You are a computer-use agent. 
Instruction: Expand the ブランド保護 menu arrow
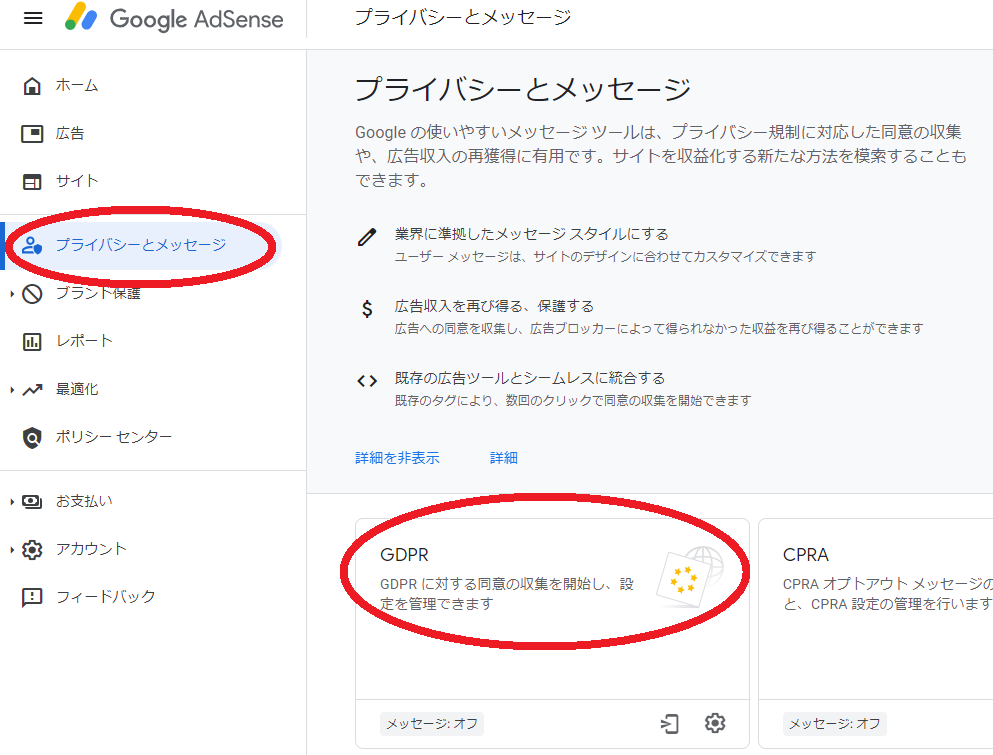click(12, 293)
